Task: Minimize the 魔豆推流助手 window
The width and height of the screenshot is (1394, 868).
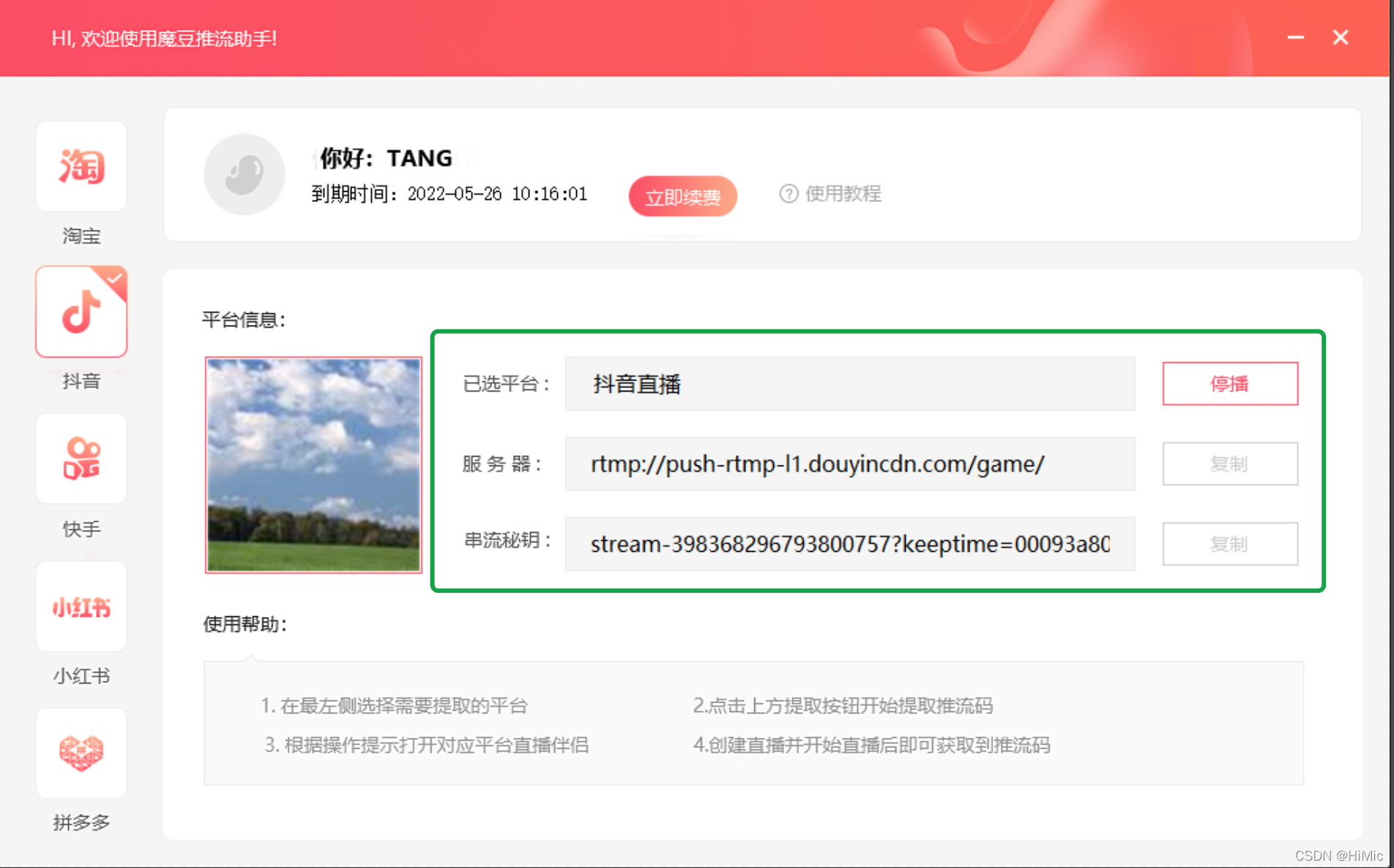Action: [x=1296, y=37]
